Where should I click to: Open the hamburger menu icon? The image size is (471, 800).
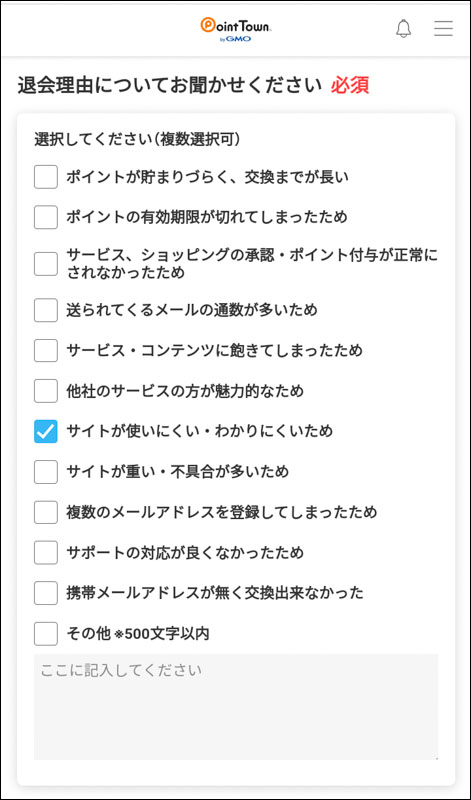[443, 29]
